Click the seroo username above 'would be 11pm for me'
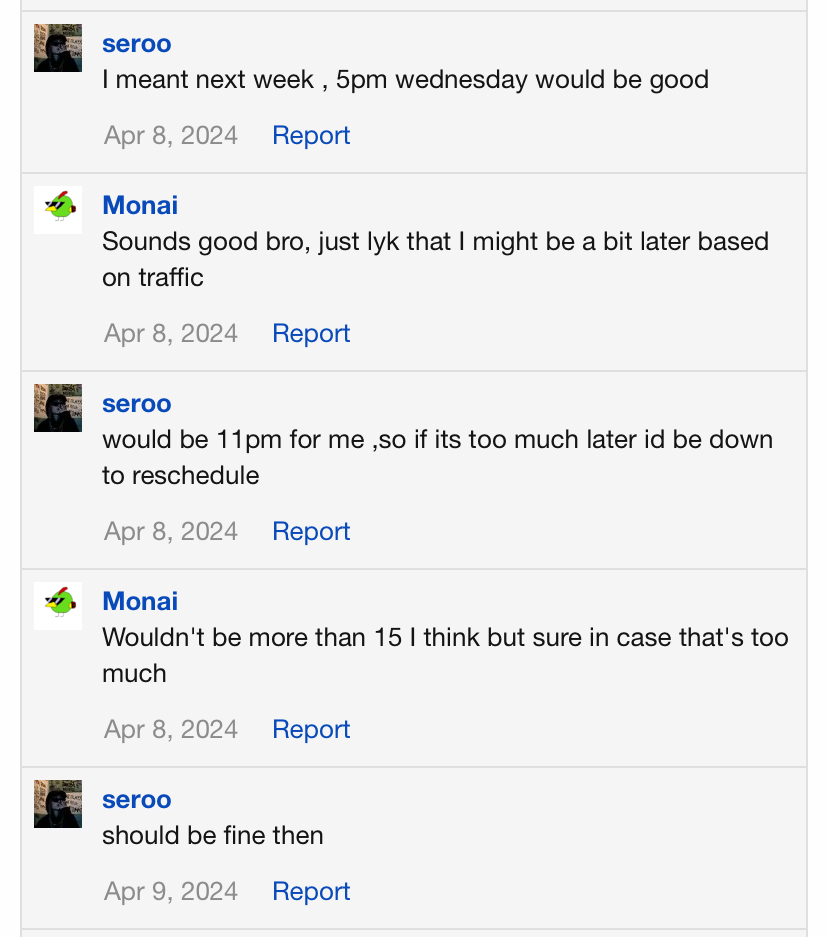The height and width of the screenshot is (937, 828). (136, 404)
